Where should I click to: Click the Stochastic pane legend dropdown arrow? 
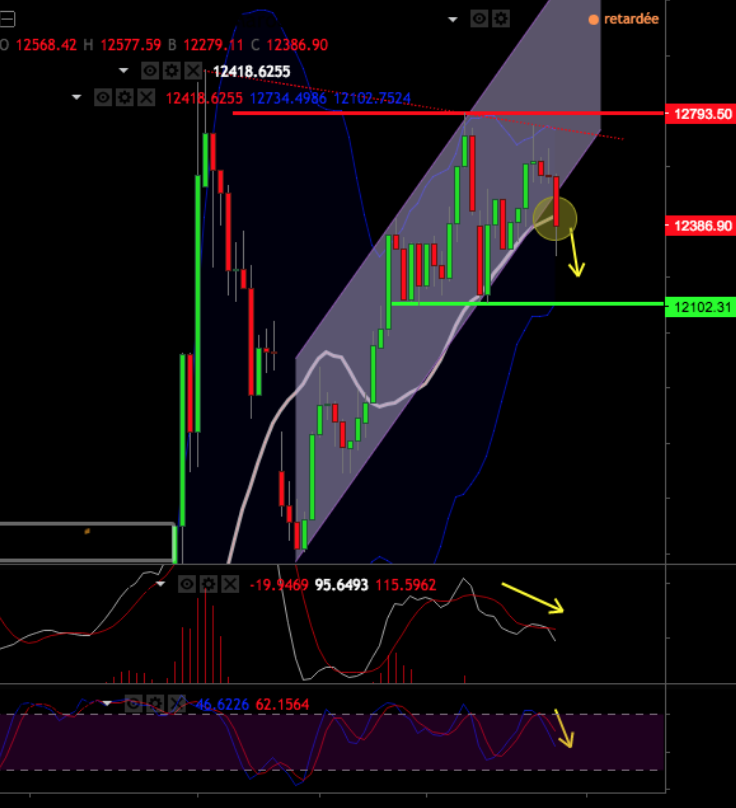pyautogui.click(x=107, y=704)
